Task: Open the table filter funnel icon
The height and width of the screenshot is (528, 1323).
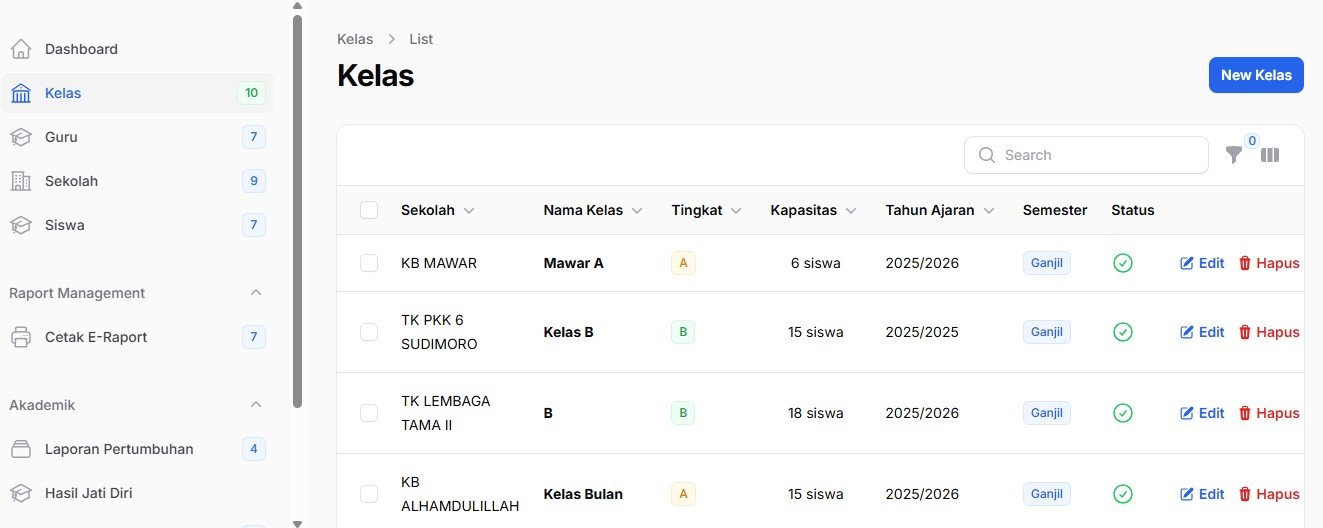Action: pos(1234,156)
